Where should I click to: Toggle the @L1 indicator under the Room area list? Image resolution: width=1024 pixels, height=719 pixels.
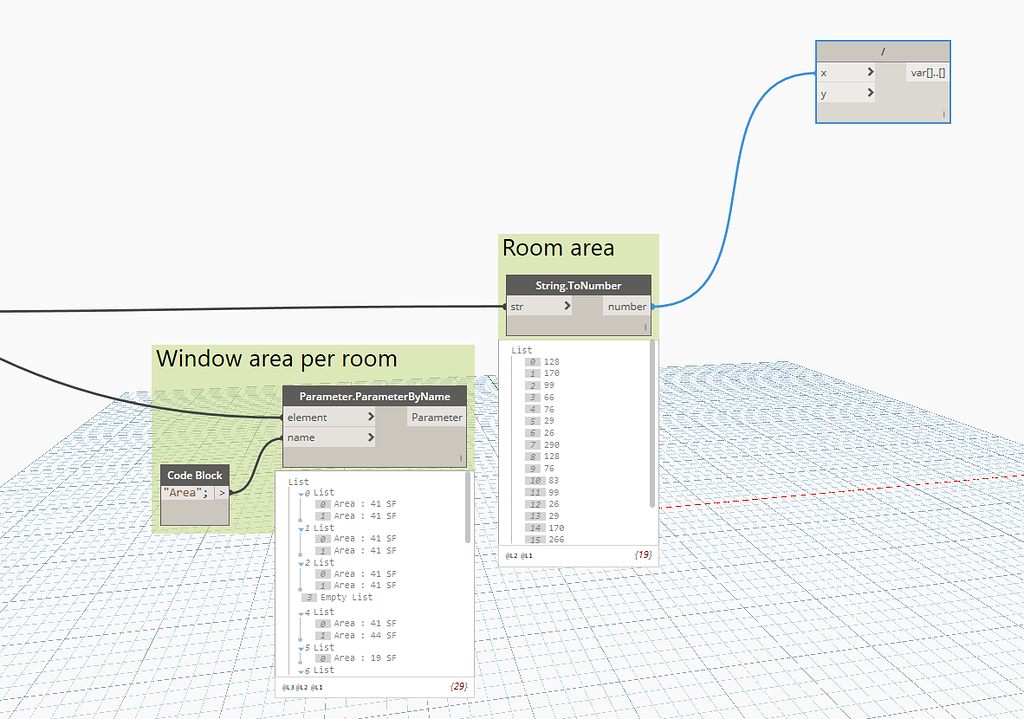(x=527, y=555)
